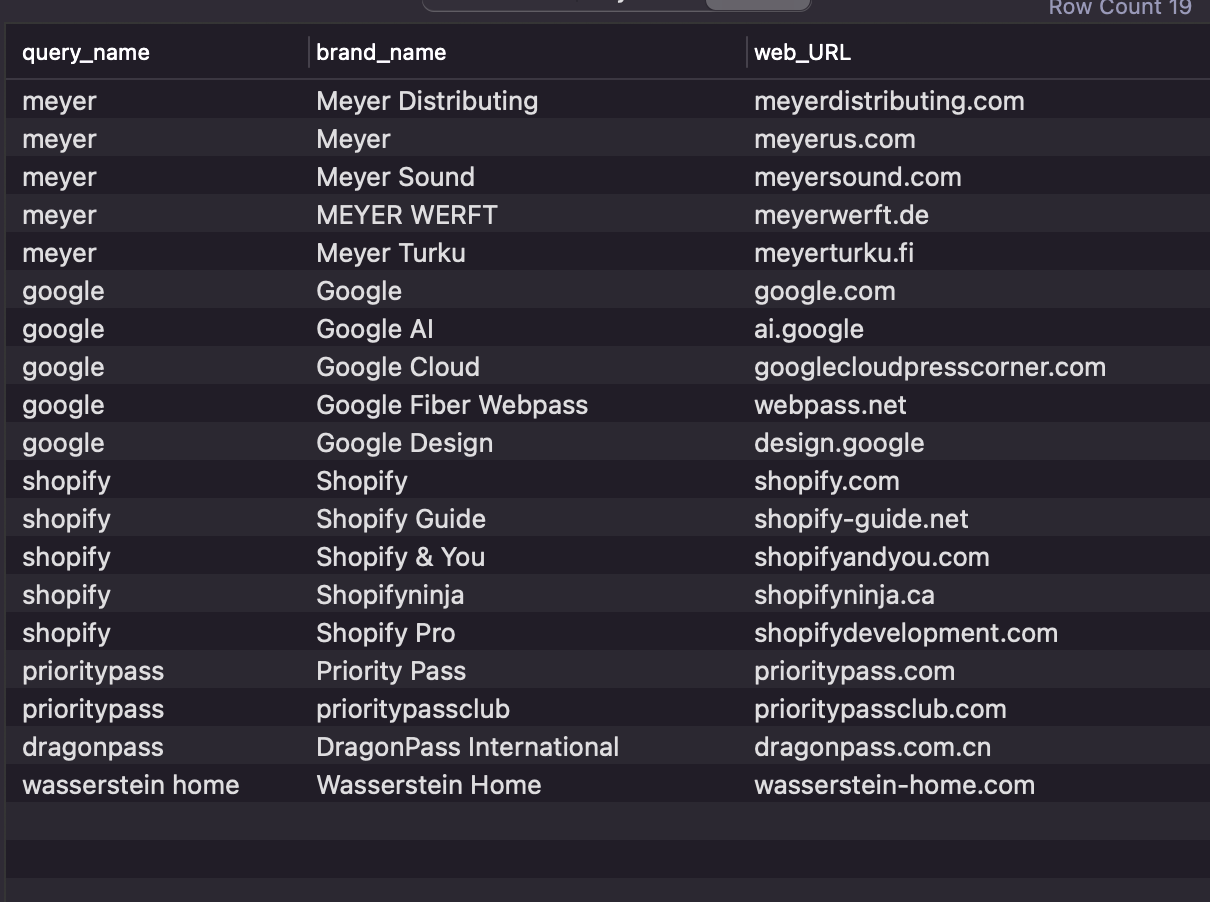Viewport: 1210px width, 902px height.
Task: Select the shopifyninja.ca URL cell
Action: (844, 595)
